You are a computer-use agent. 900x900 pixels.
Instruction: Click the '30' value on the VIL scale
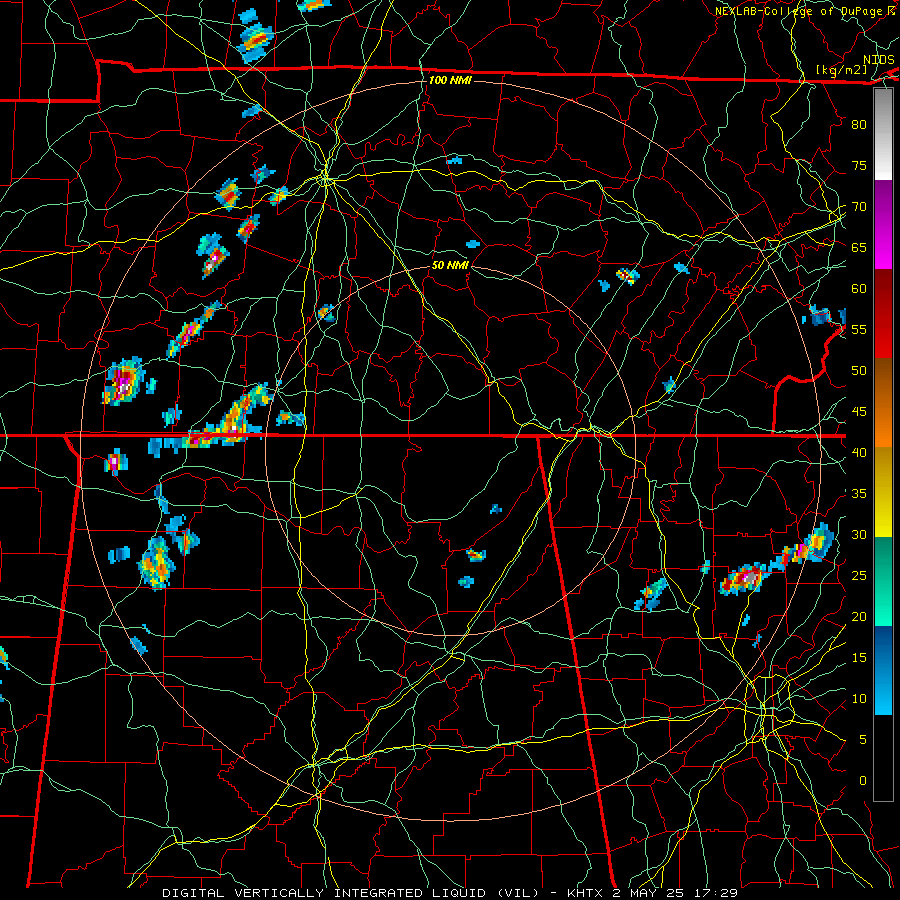(859, 534)
